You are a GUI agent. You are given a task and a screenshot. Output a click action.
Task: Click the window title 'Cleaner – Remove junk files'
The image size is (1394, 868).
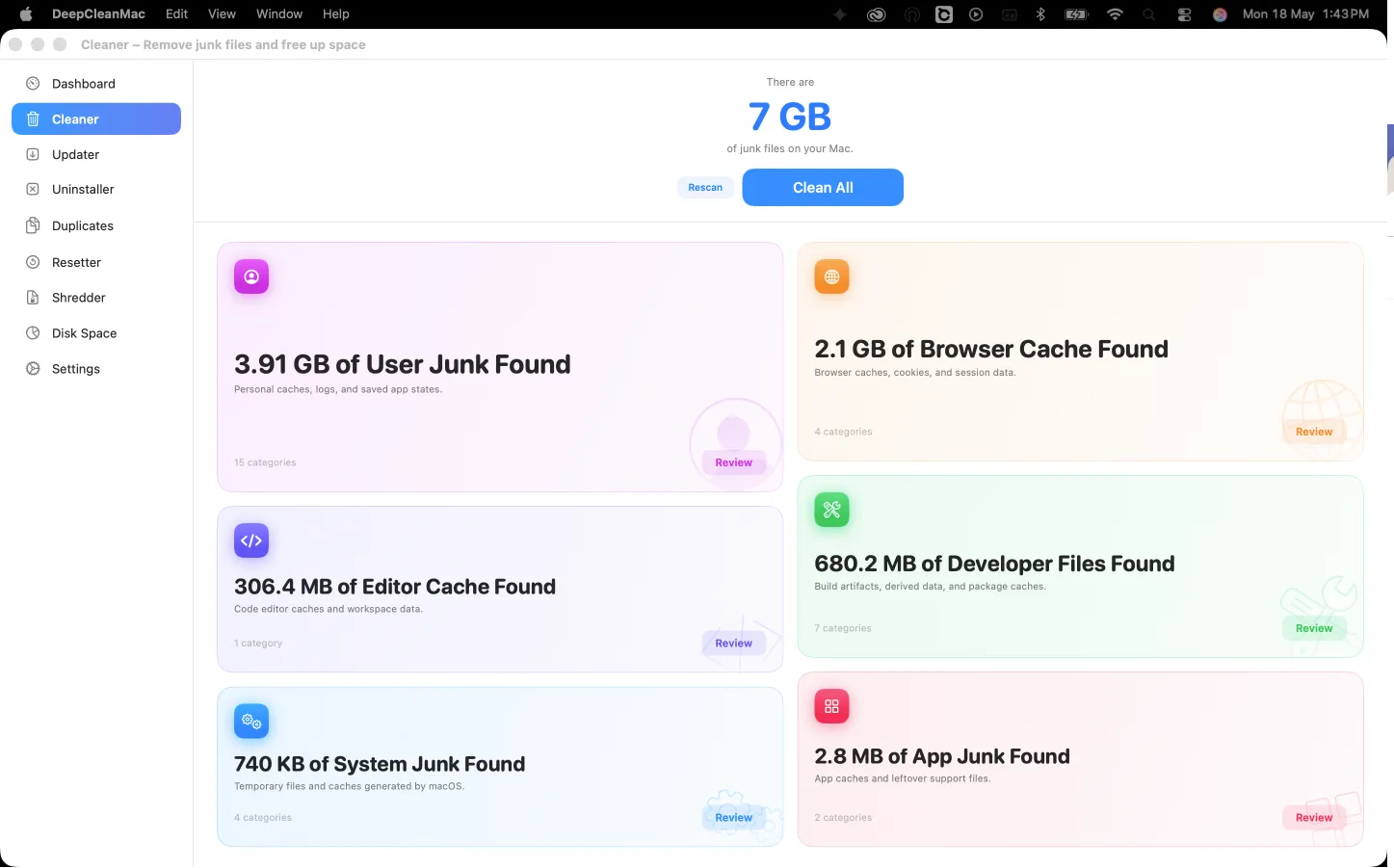click(224, 44)
